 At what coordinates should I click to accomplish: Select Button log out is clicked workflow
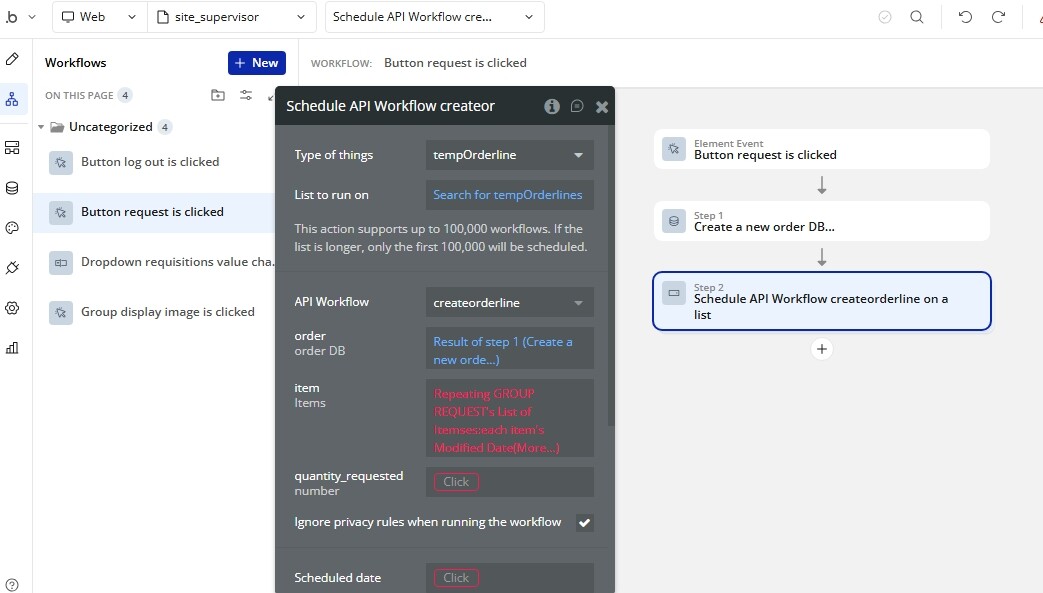154,162
